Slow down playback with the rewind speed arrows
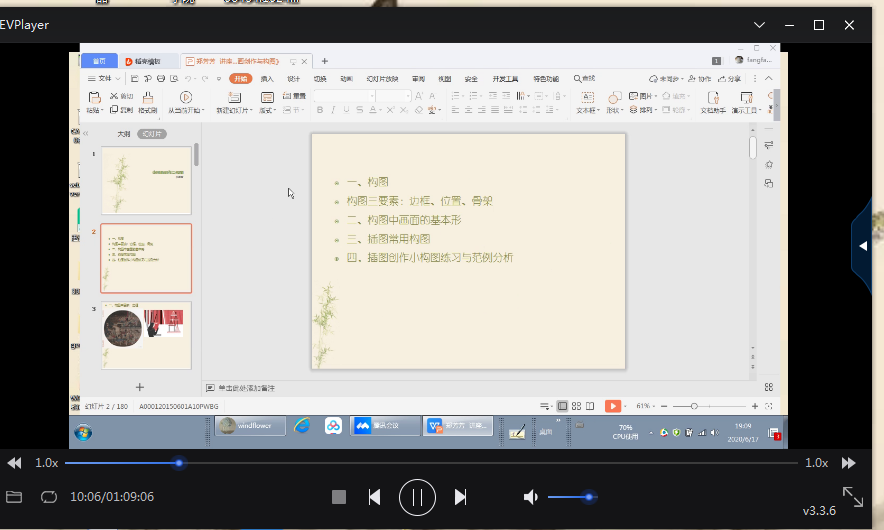This screenshot has height=530, width=884. [15, 463]
